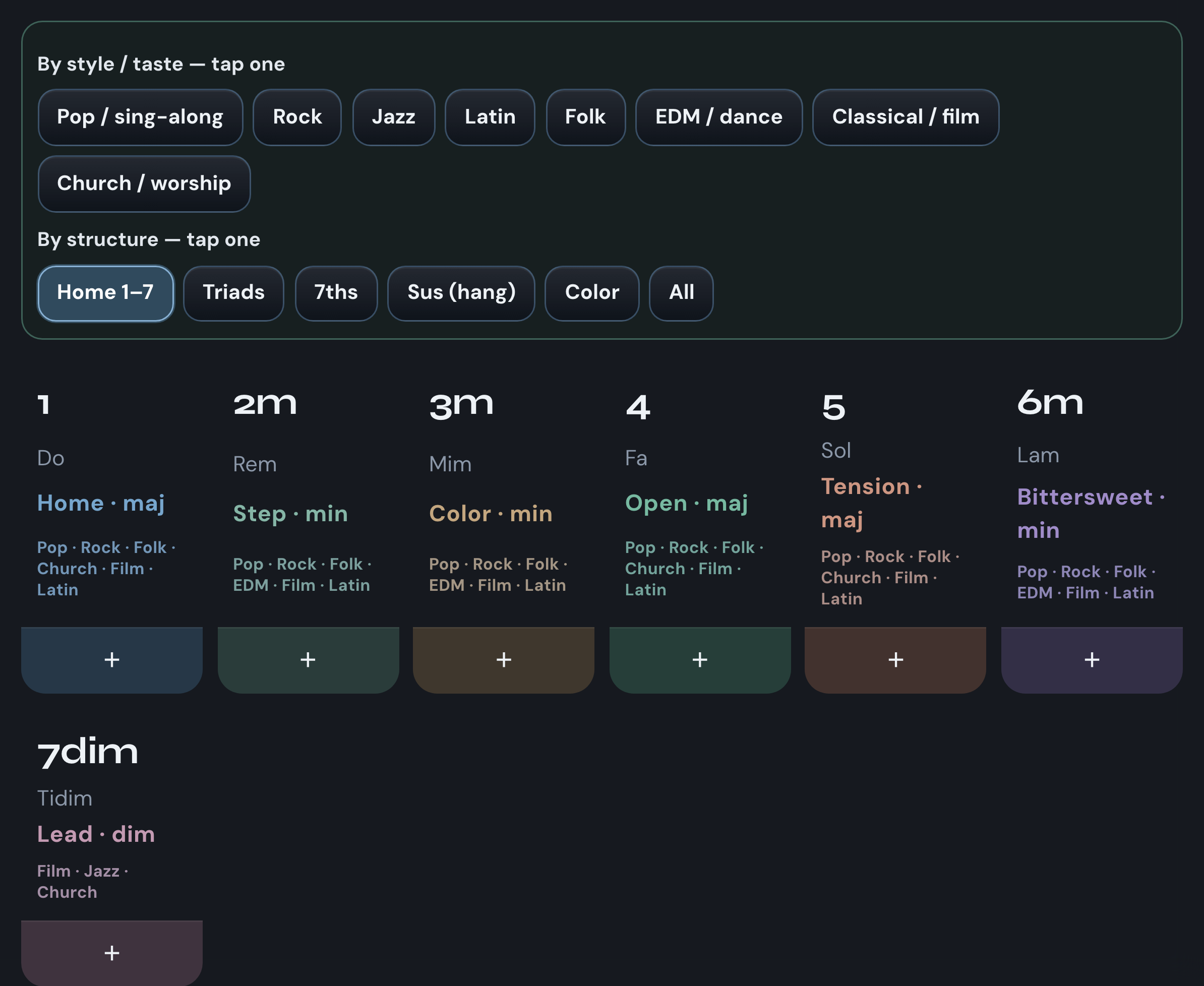Screen dimensions: 1204x986
Task: Switch to the Triads structure tab
Action: [x=233, y=293]
